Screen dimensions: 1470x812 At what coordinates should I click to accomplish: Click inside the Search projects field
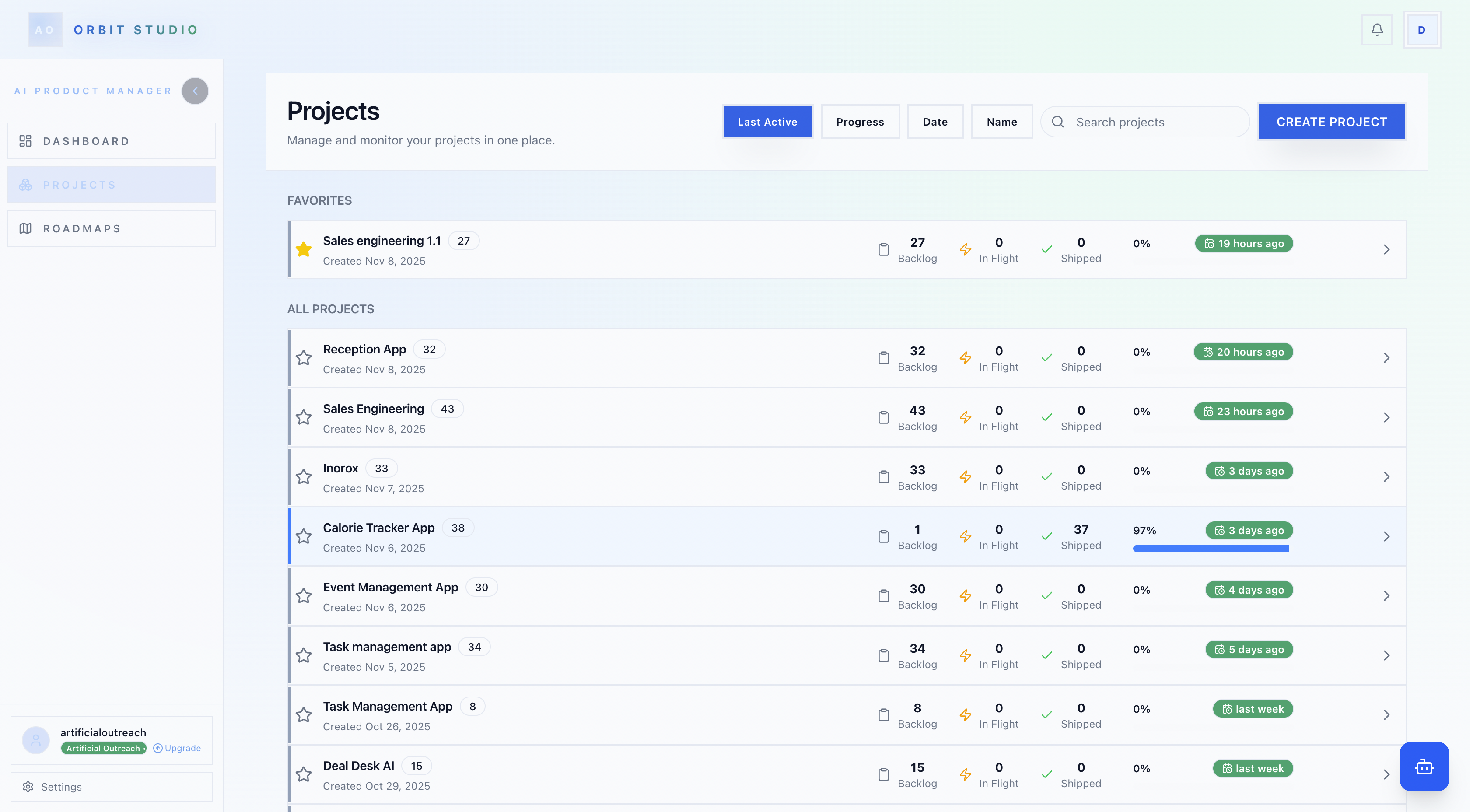pos(1145,122)
